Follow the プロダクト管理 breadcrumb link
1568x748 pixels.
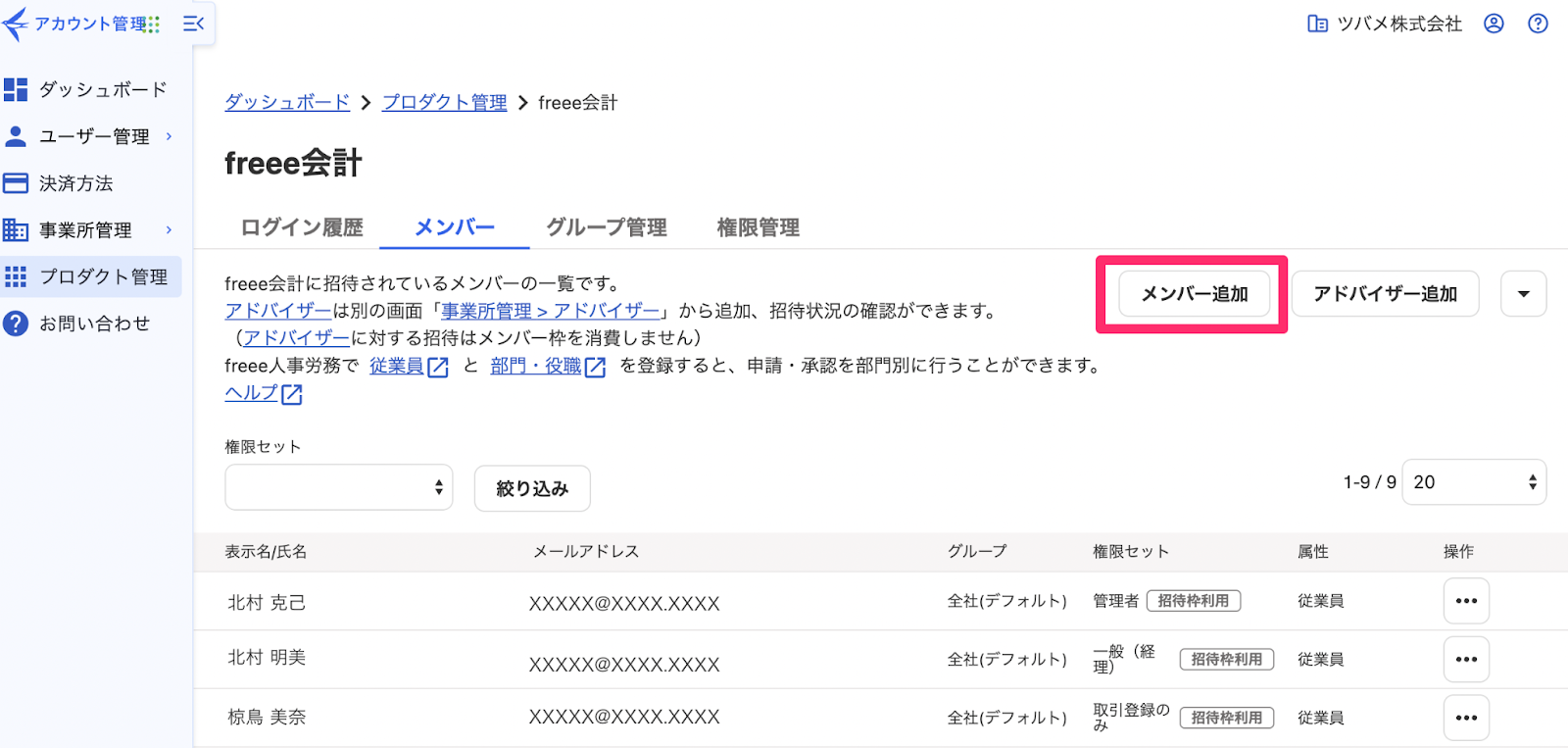pyautogui.click(x=445, y=102)
